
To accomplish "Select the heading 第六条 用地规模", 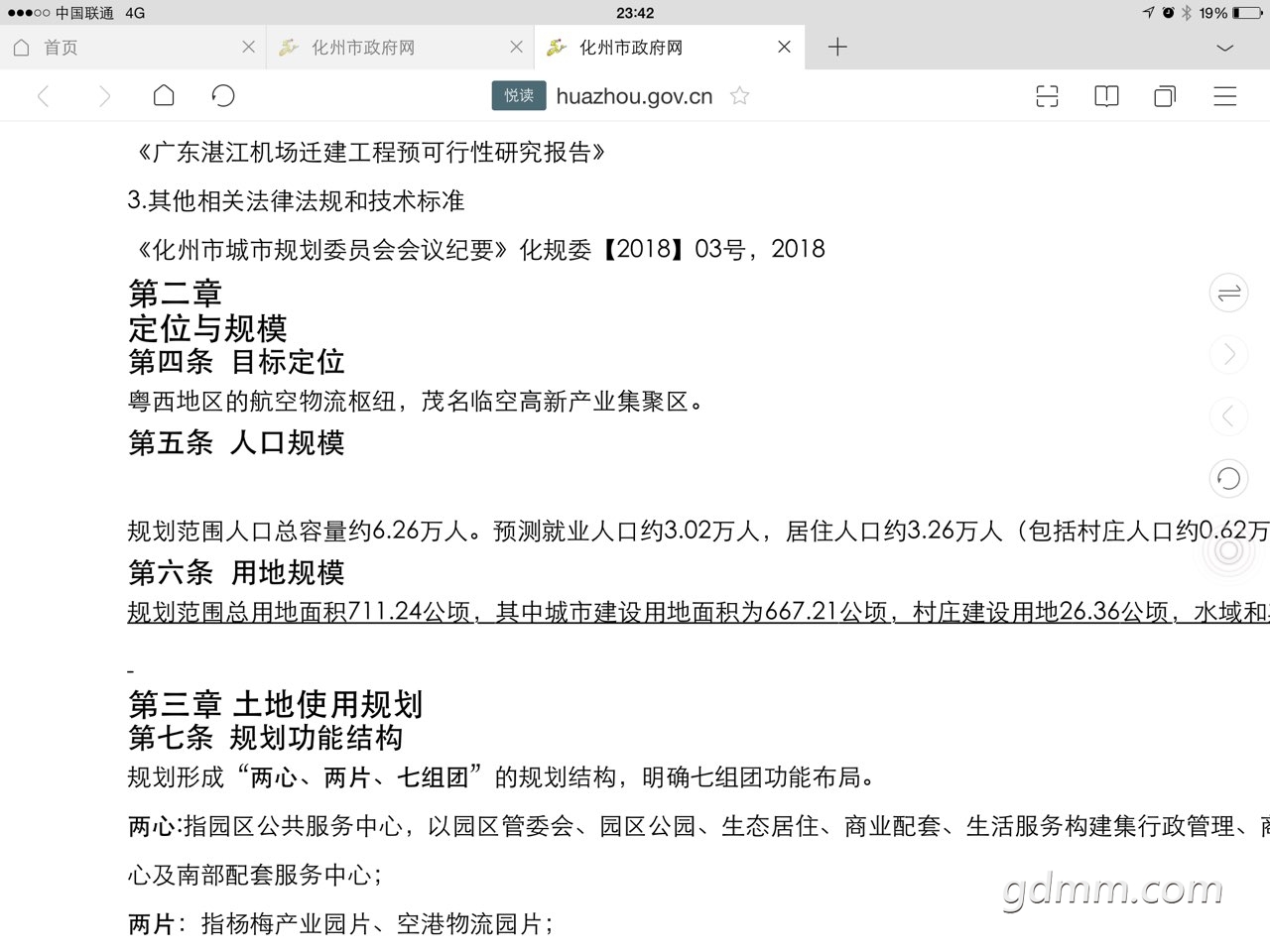I will pyautogui.click(x=236, y=572).
